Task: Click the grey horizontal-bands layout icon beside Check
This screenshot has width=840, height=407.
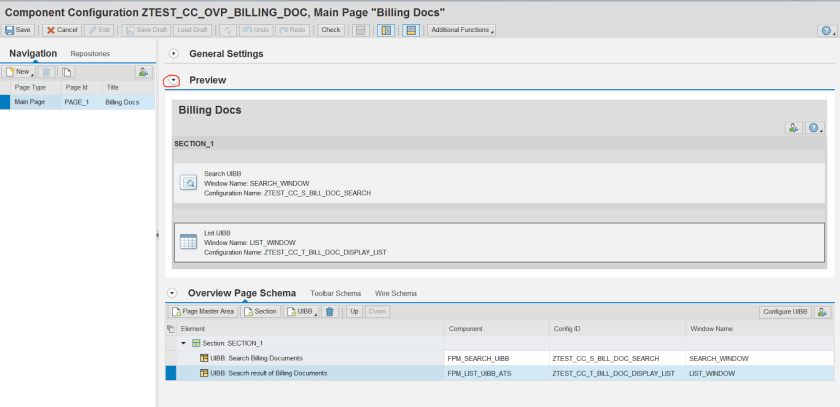Action: coord(361,30)
